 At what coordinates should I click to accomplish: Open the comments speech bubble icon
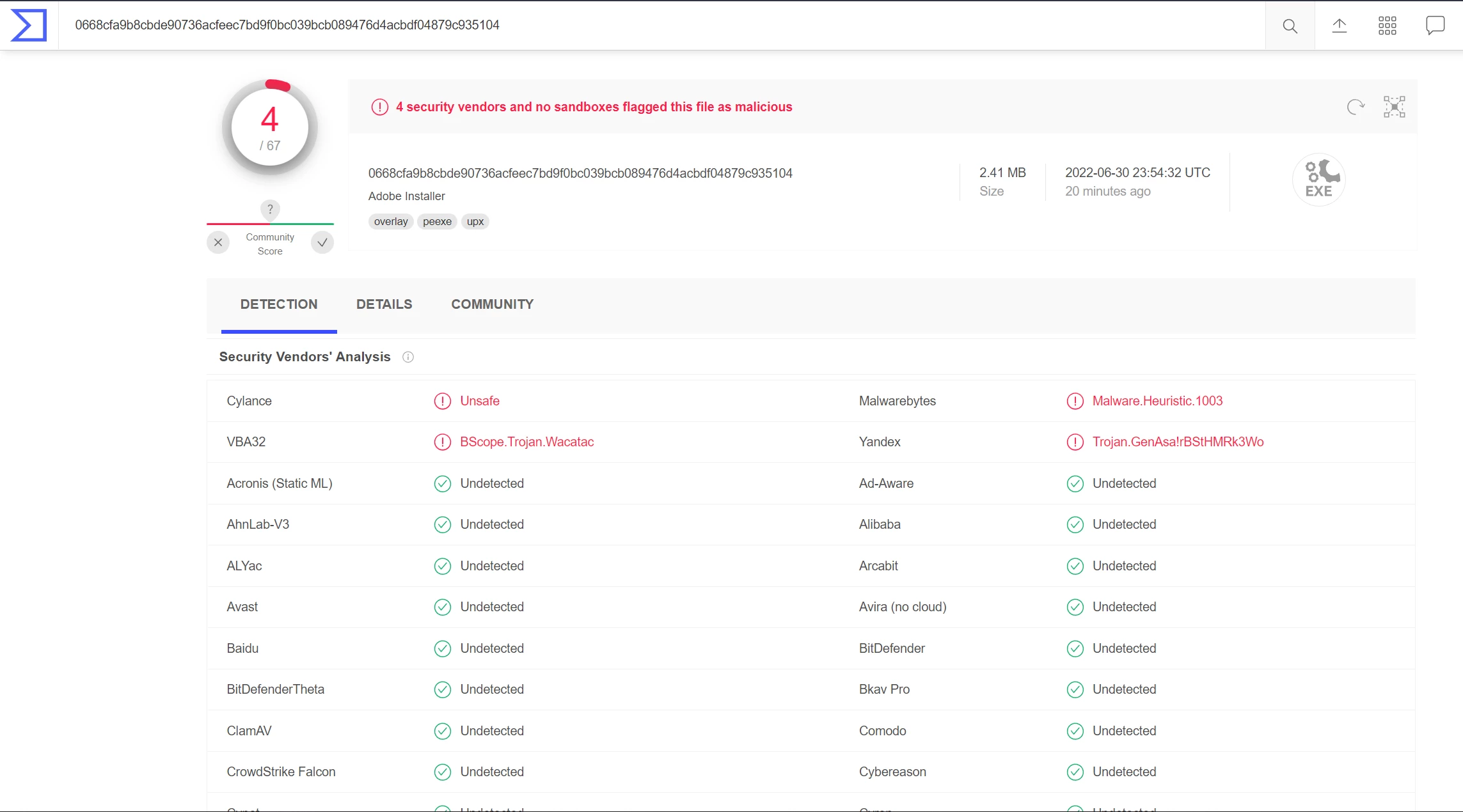click(1435, 26)
